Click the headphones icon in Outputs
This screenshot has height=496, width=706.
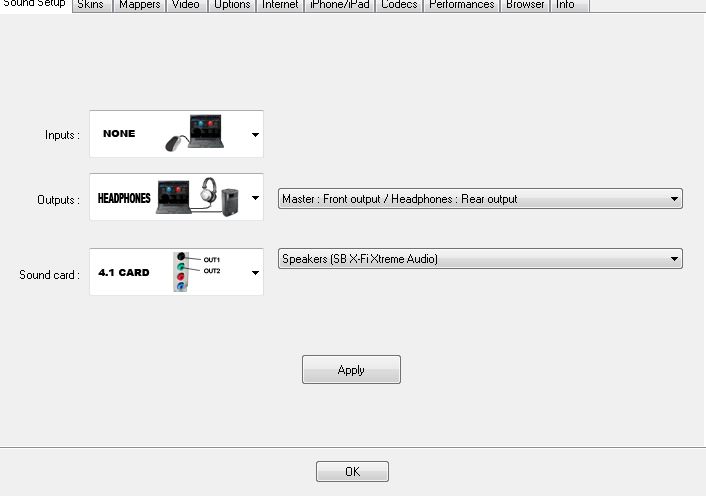coord(209,189)
